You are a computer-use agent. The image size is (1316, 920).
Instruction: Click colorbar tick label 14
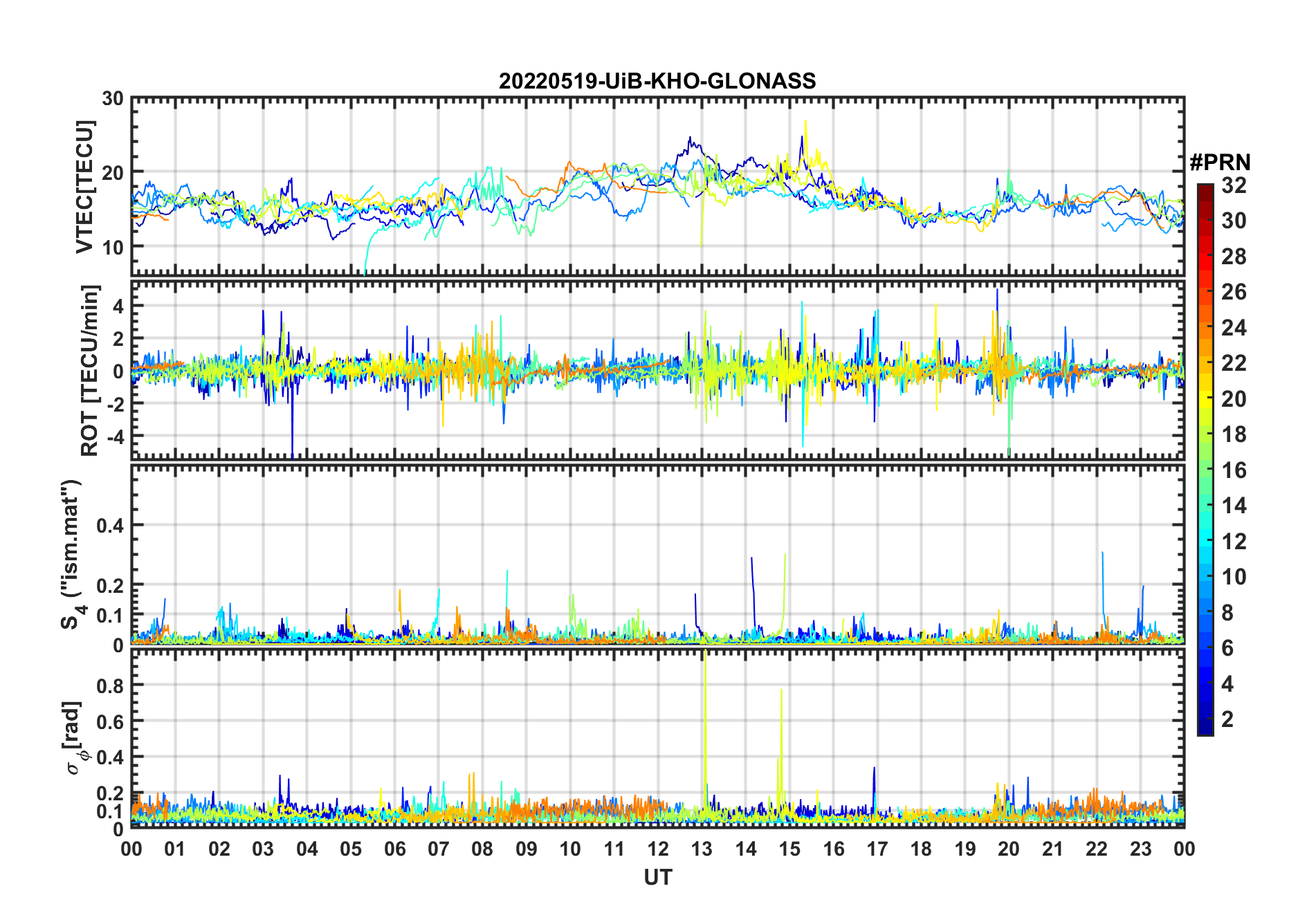coord(1234,506)
